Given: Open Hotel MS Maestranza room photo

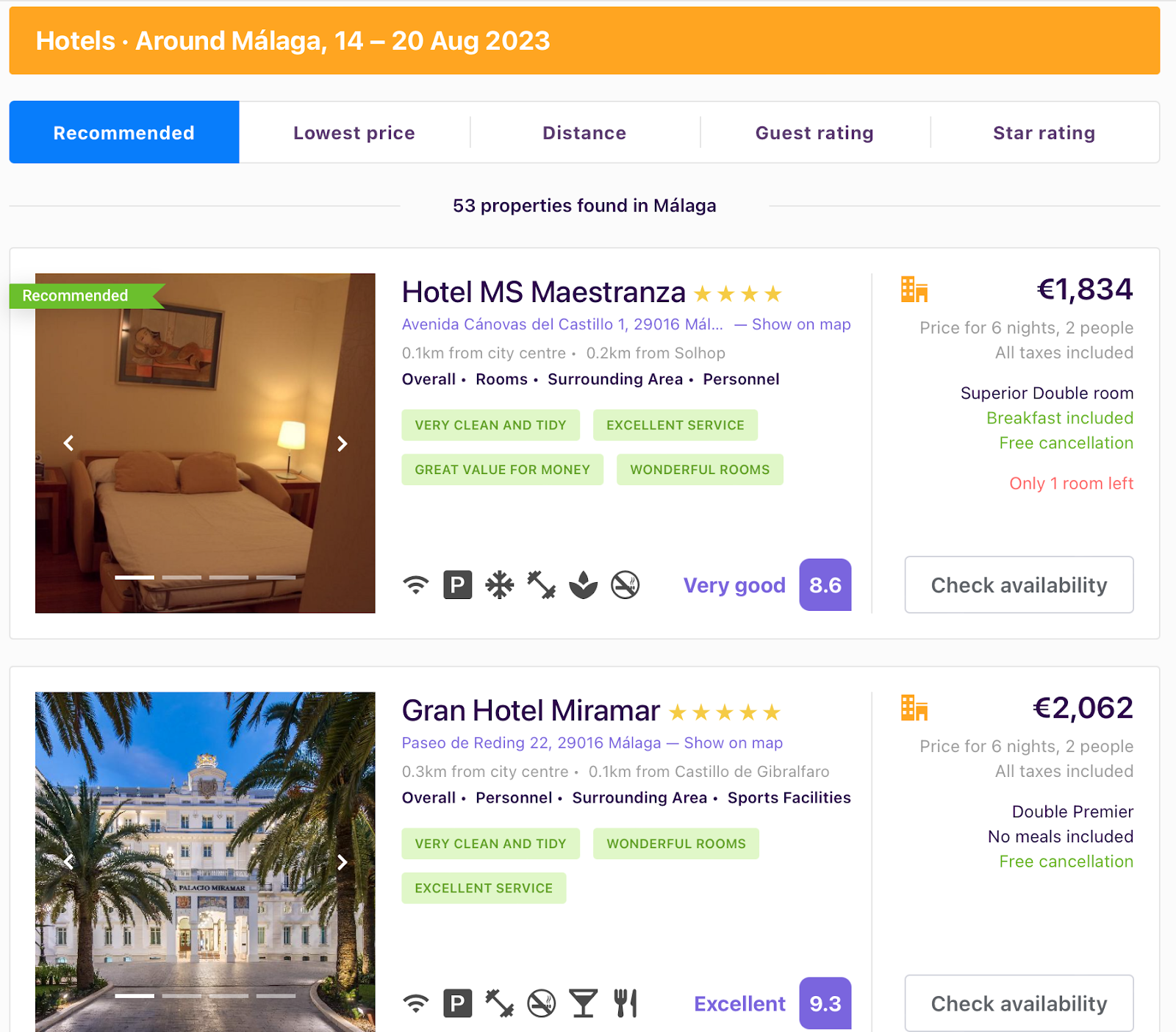Looking at the screenshot, I should tap(205, 443).
